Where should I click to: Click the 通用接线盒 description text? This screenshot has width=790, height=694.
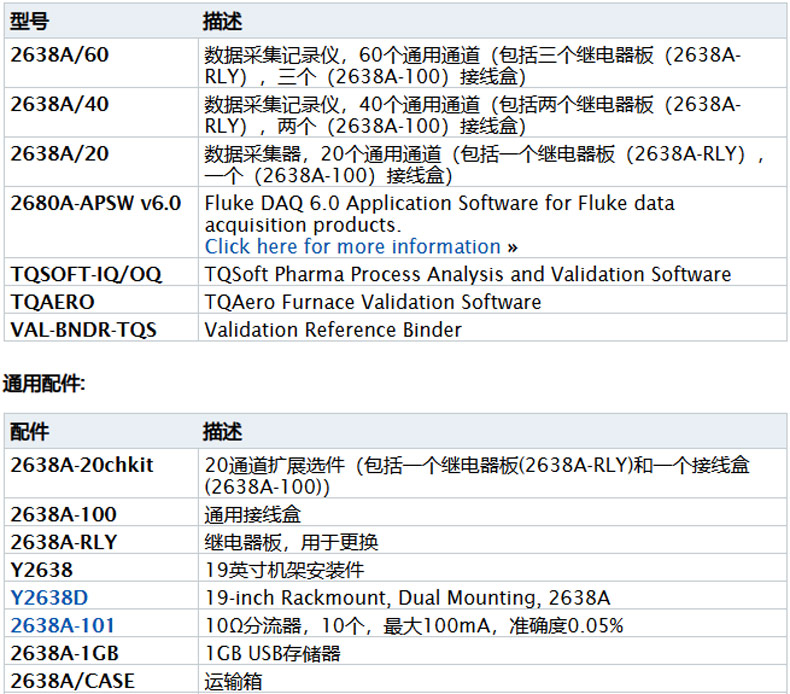(x=252, y=515)
